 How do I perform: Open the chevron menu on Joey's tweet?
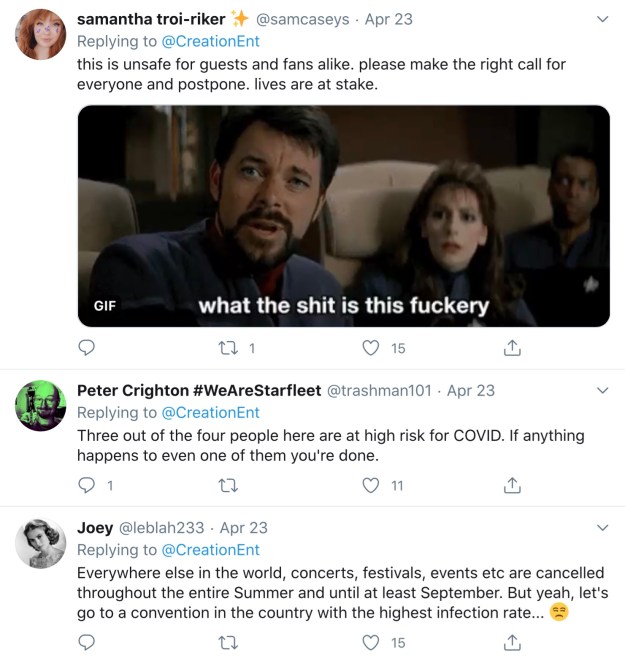click(602, 527)
